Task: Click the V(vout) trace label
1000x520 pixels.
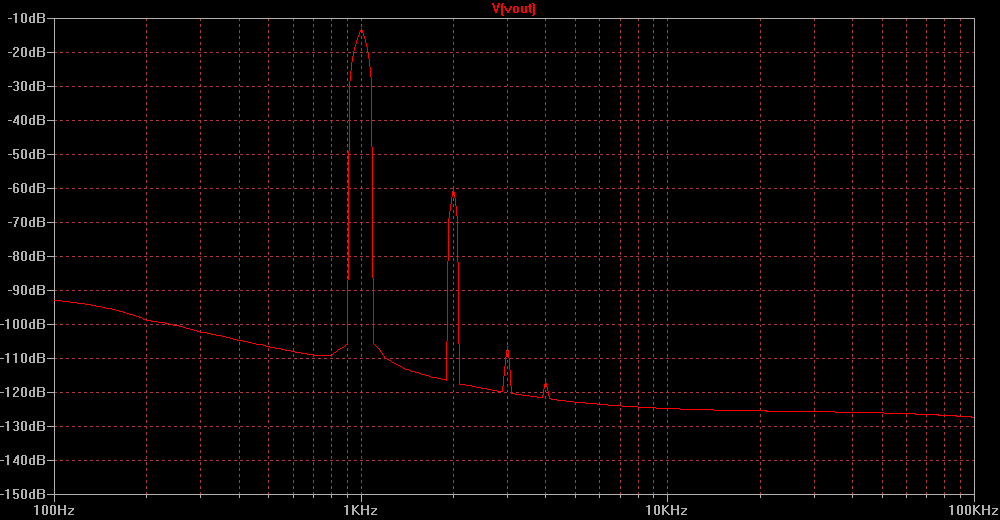Action: [513, 8]
